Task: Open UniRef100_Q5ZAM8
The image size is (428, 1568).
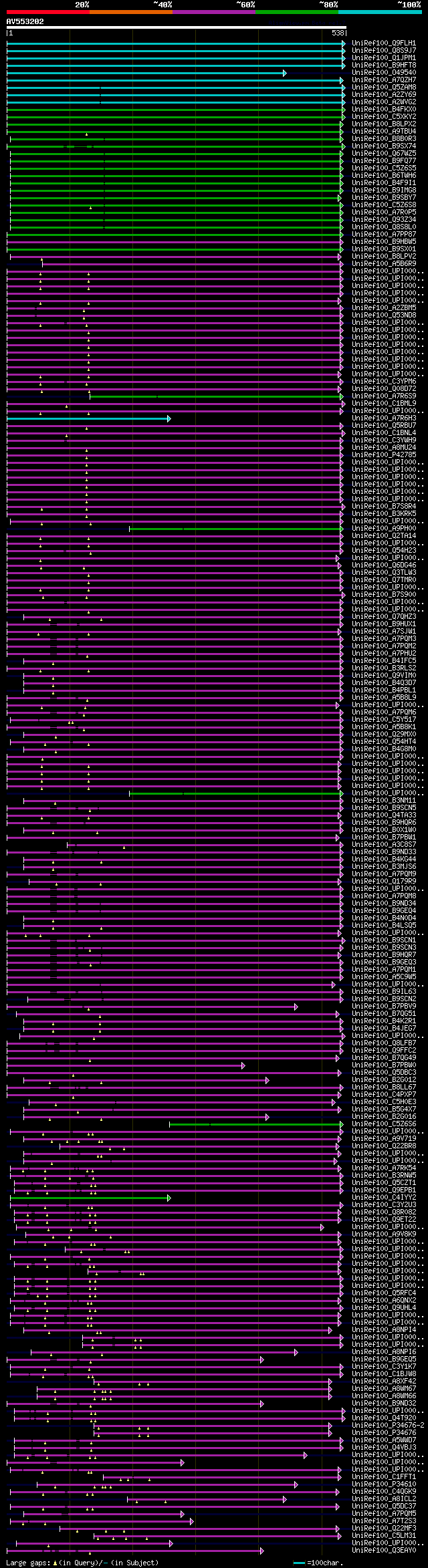Action: coord(384,88)
